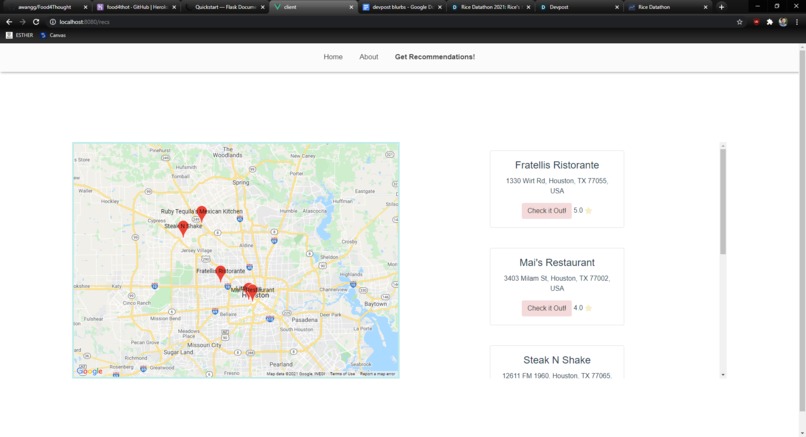The image size is (806, 437).
Task: Click the Fratellis Ristorante card title
Action: point(557,165)
